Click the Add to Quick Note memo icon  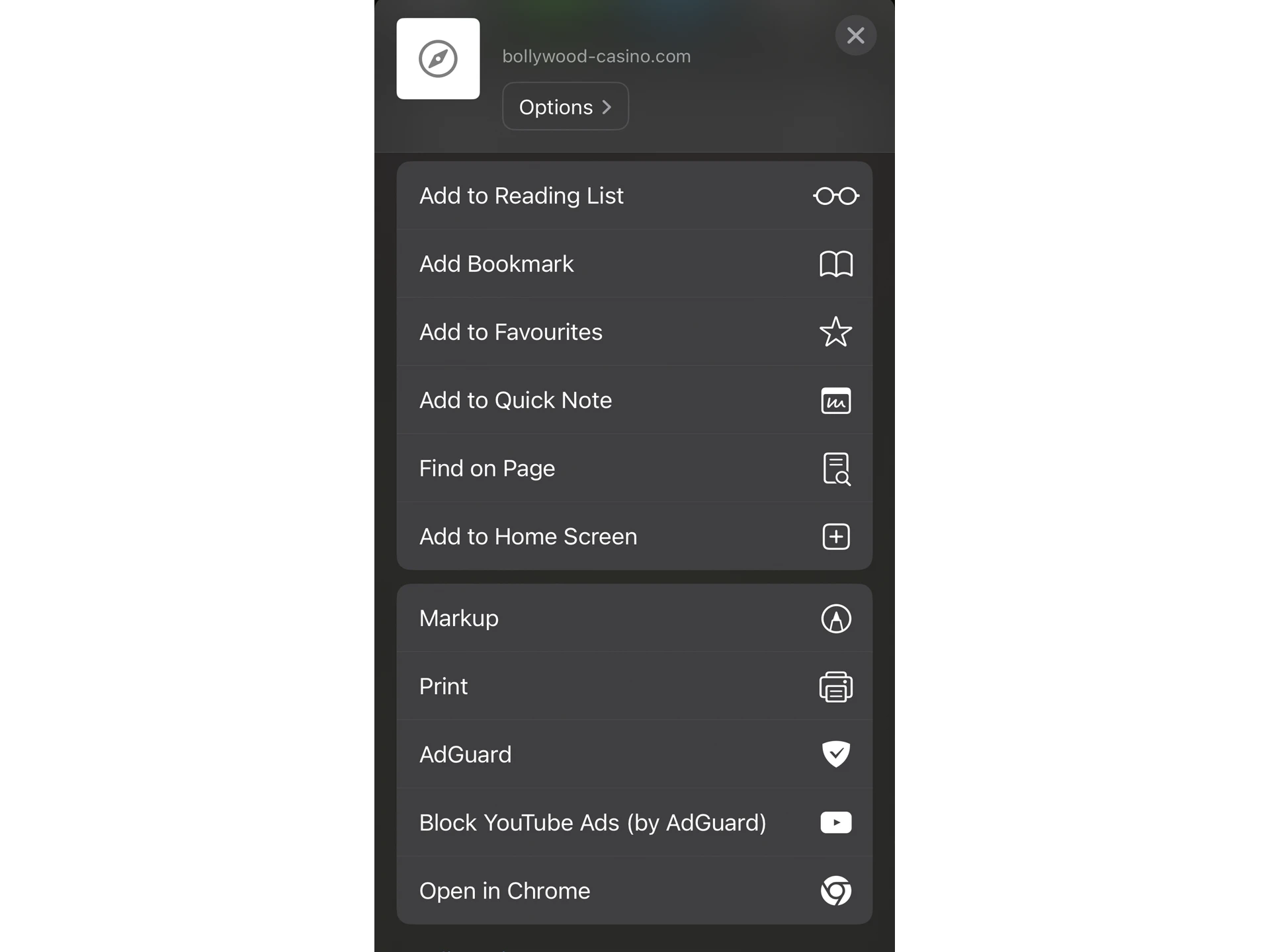835,399
